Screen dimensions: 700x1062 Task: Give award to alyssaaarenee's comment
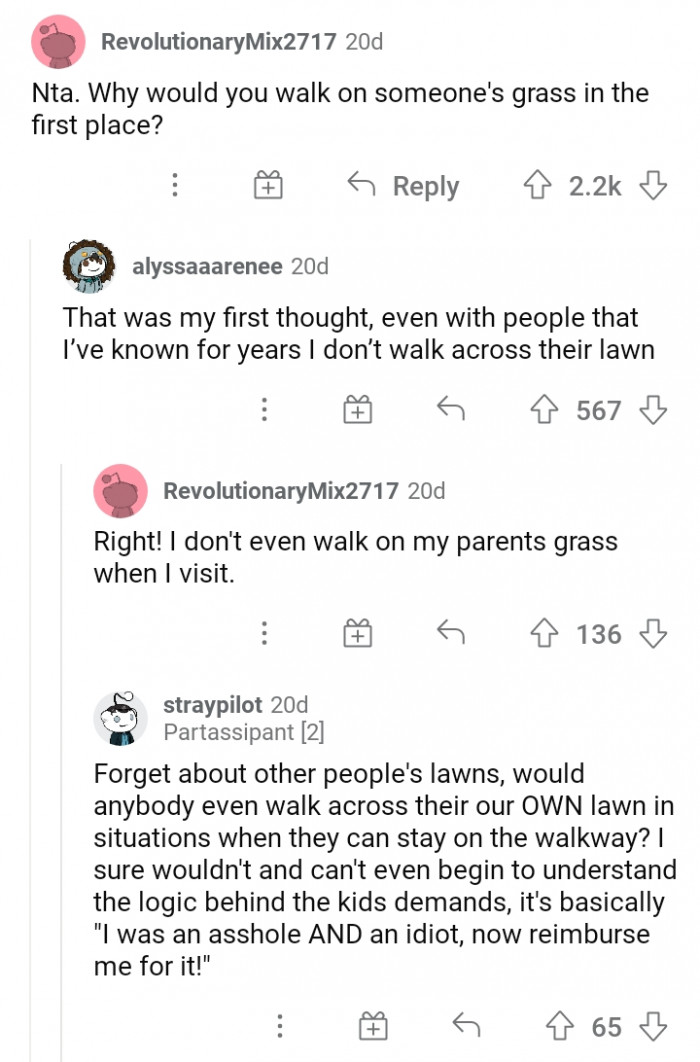point(357,410)
